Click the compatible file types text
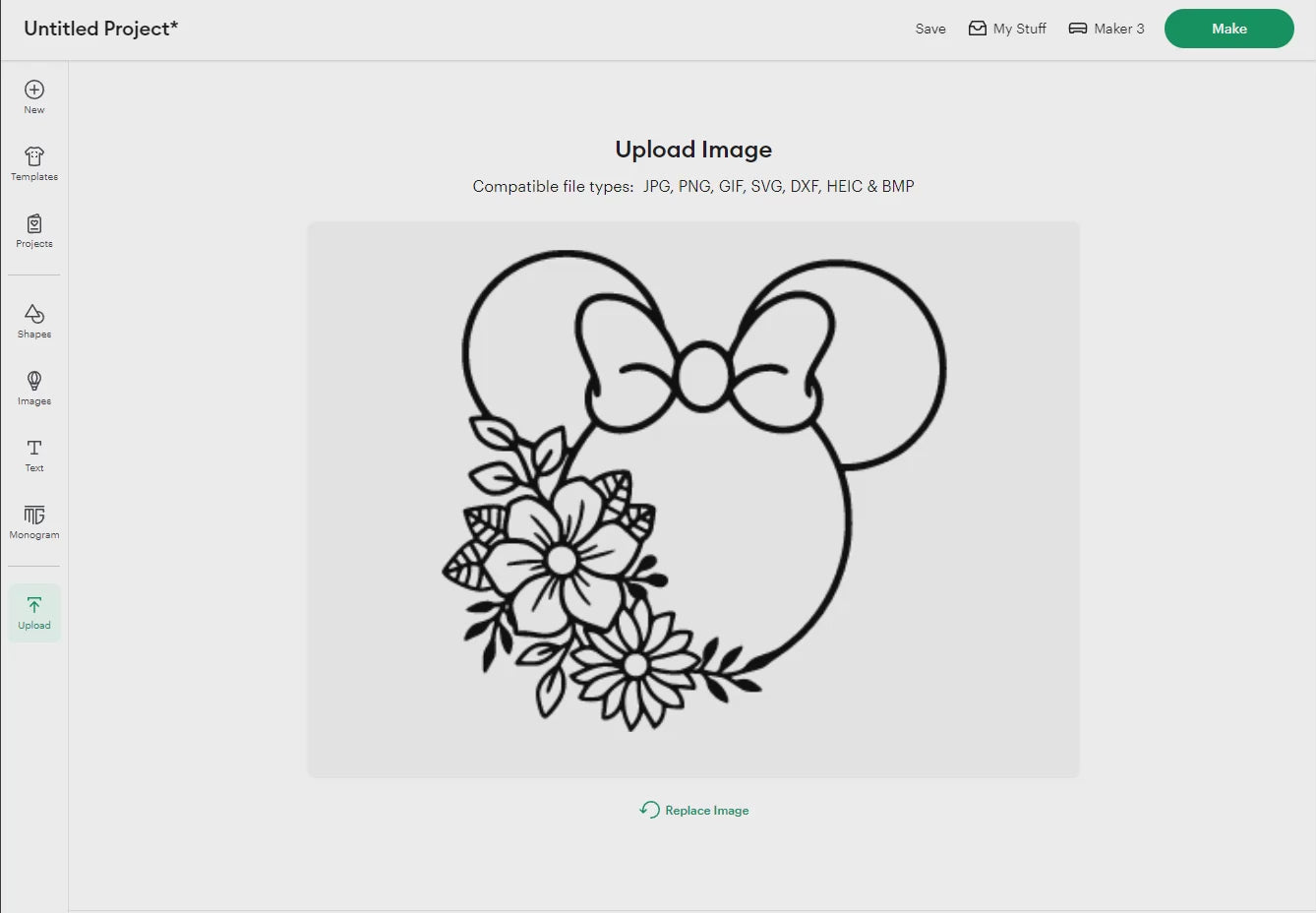 (693, 186)
